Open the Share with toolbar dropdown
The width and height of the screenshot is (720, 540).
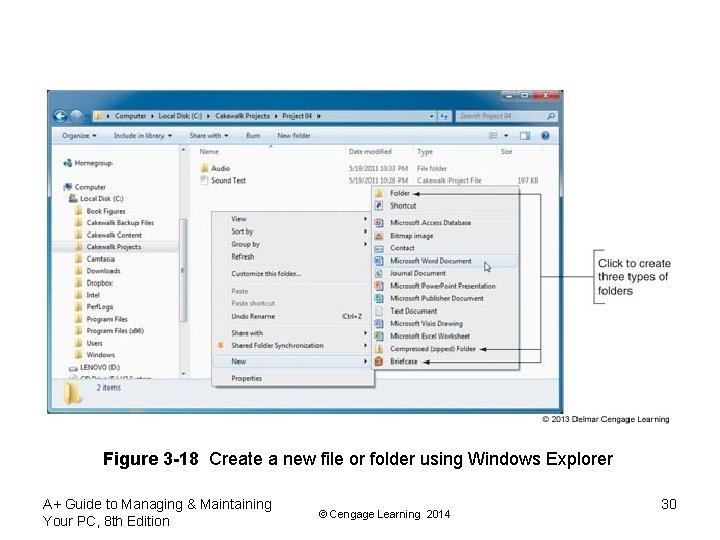[x=208, y=135]
